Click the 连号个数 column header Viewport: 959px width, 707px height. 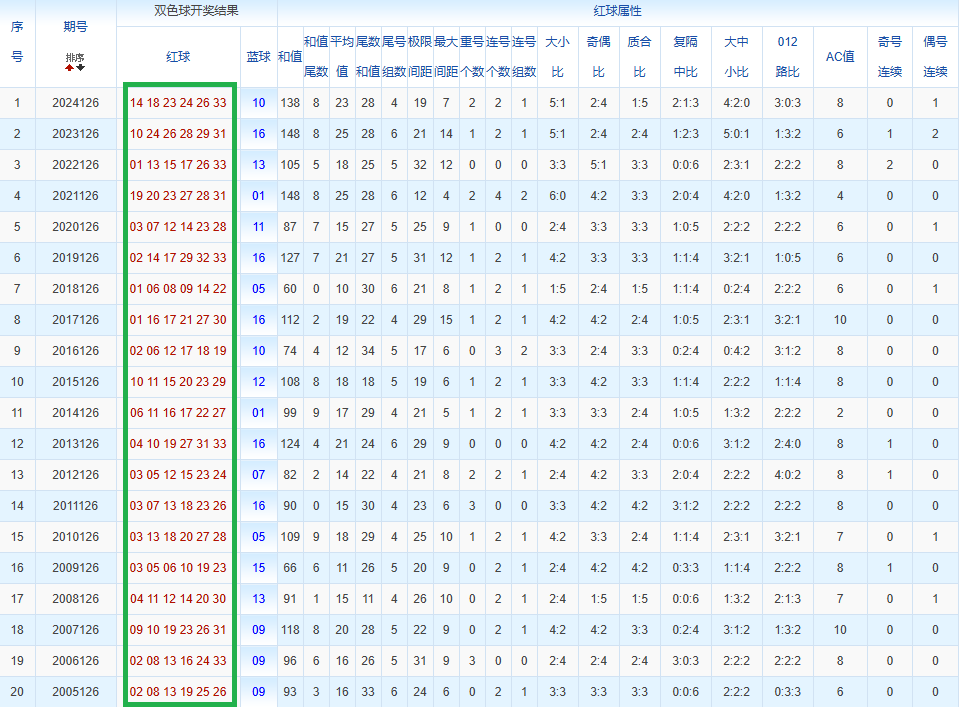coord(498,56)
